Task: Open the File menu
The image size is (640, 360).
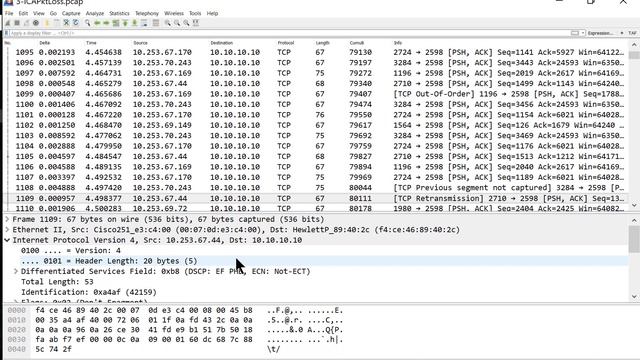Action: pos(9,13)
